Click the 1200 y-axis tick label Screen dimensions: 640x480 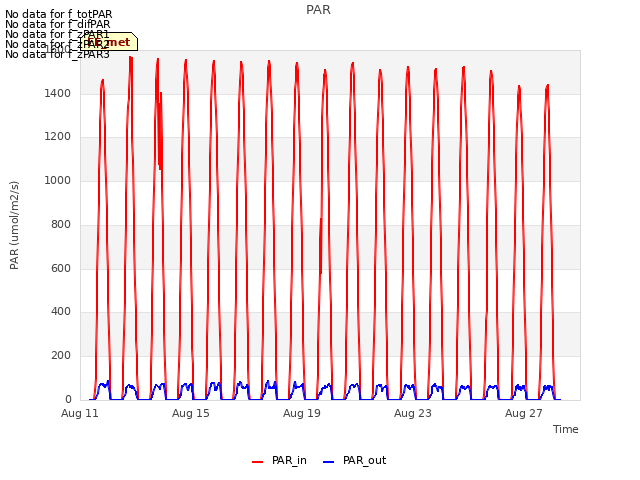pyautogui.click(x=58, y=137)
